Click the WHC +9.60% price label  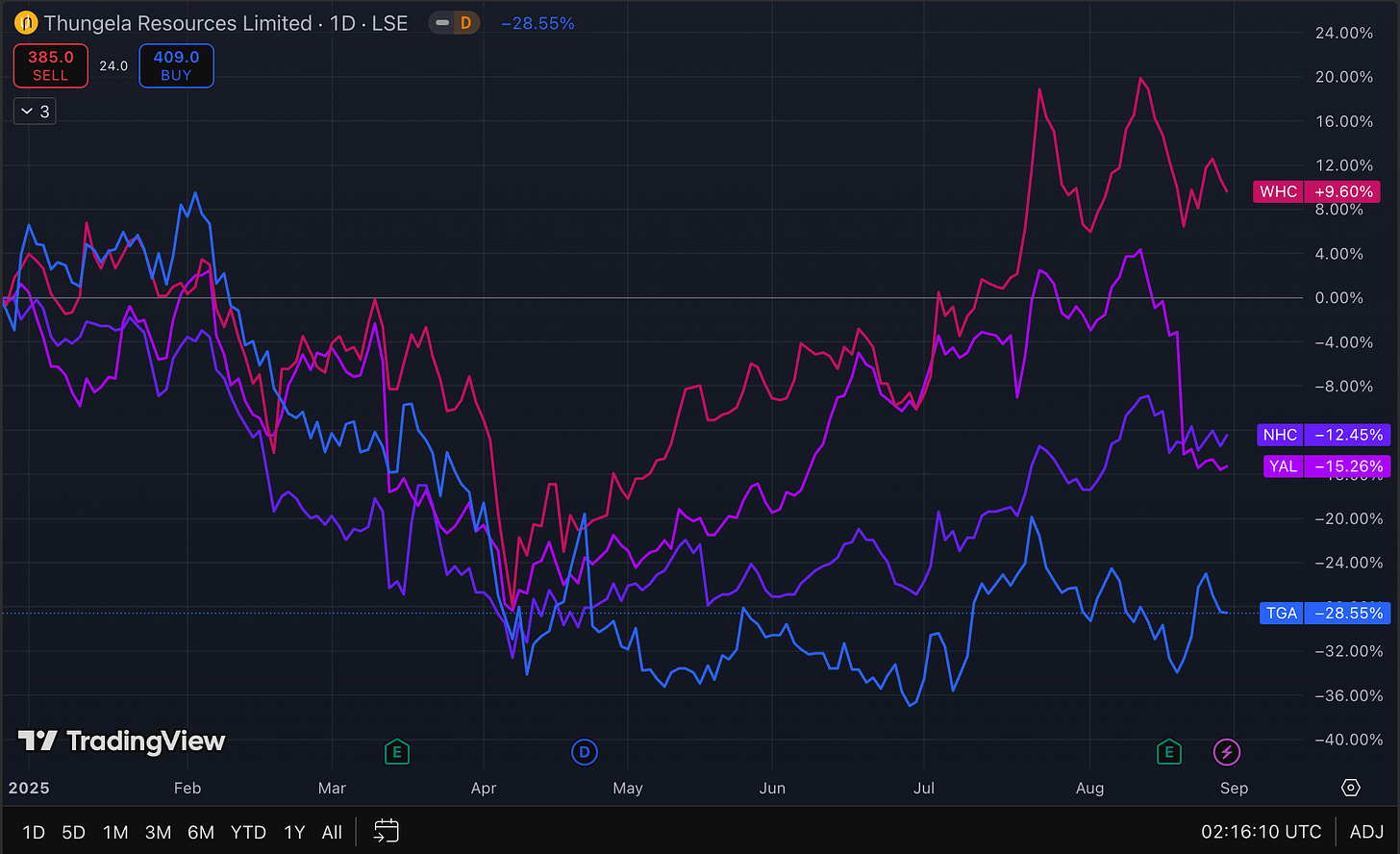click(x=1316, y=191)
